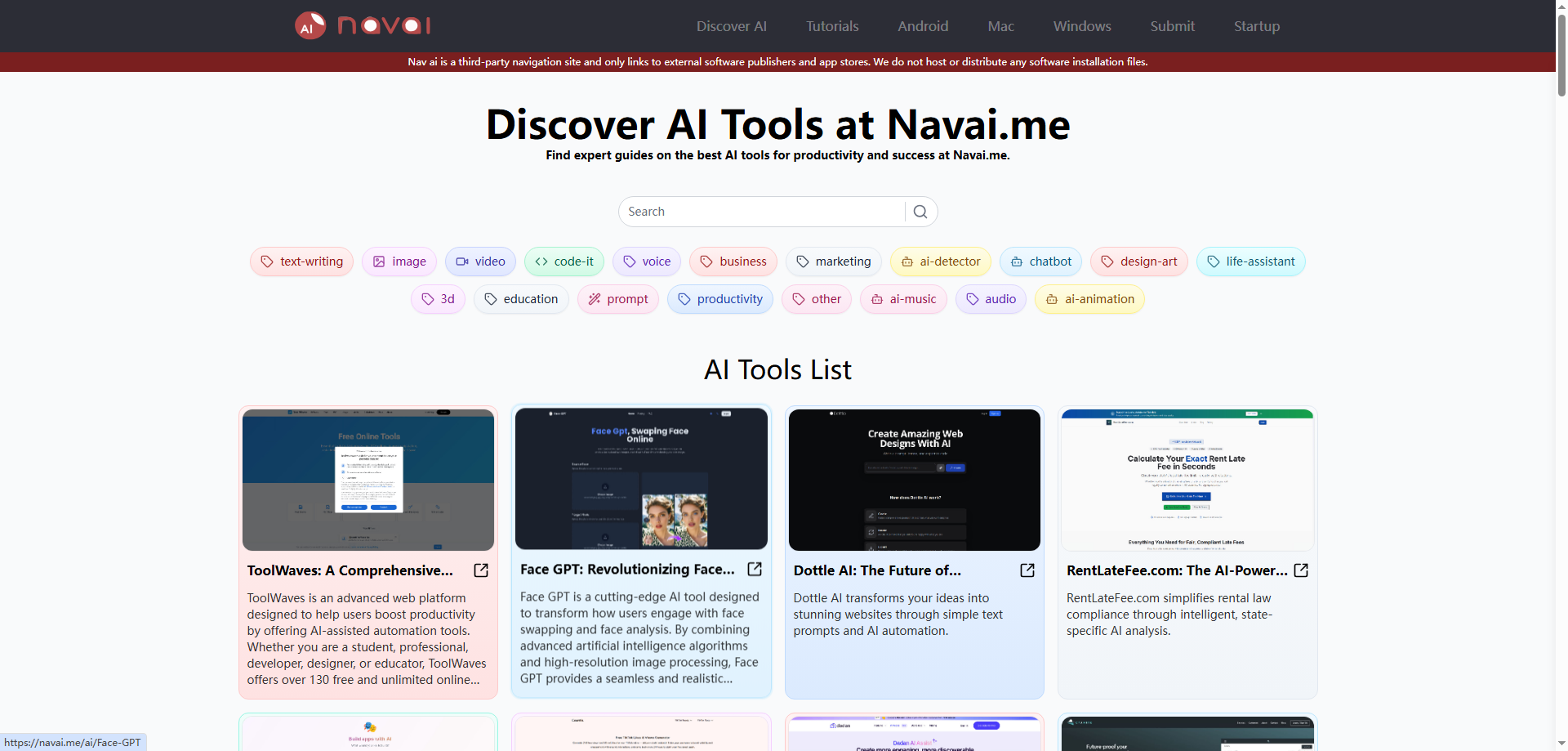Click the Navai logo icon
Viewport: 1568px width, 751px height.
pyautogui.click(x=310, y=26)
